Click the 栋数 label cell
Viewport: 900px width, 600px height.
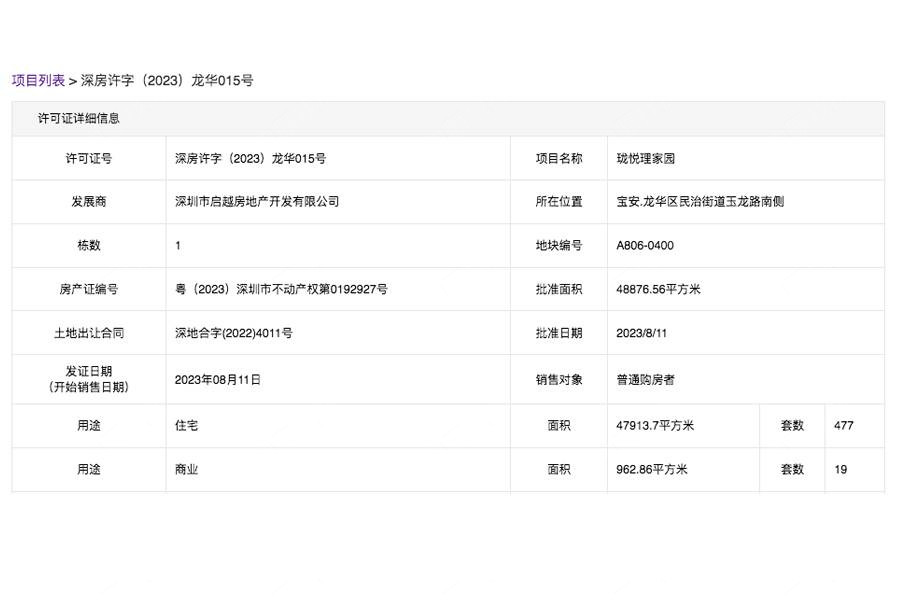(x=89, y=245)
